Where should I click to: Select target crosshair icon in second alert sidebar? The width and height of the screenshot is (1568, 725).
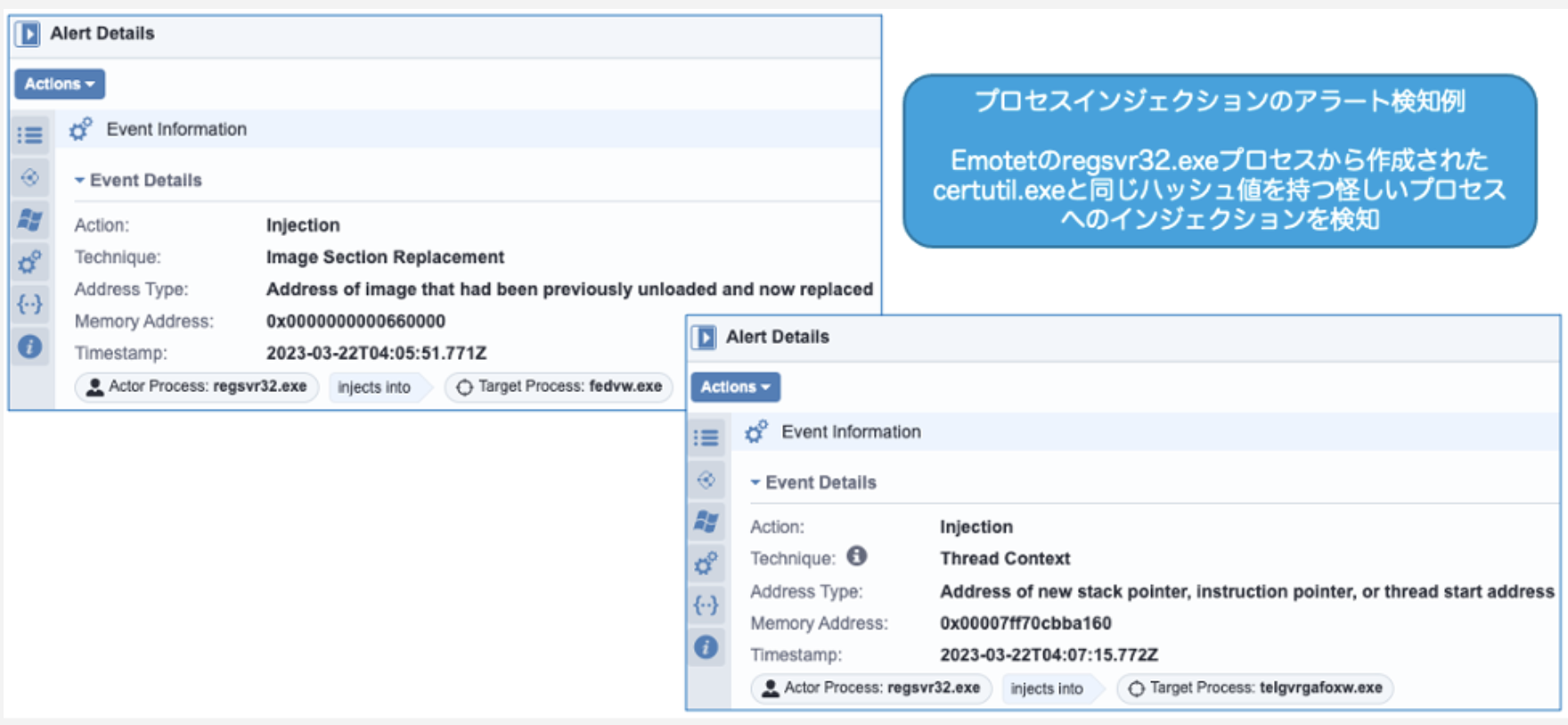click(x=706, y=480)
